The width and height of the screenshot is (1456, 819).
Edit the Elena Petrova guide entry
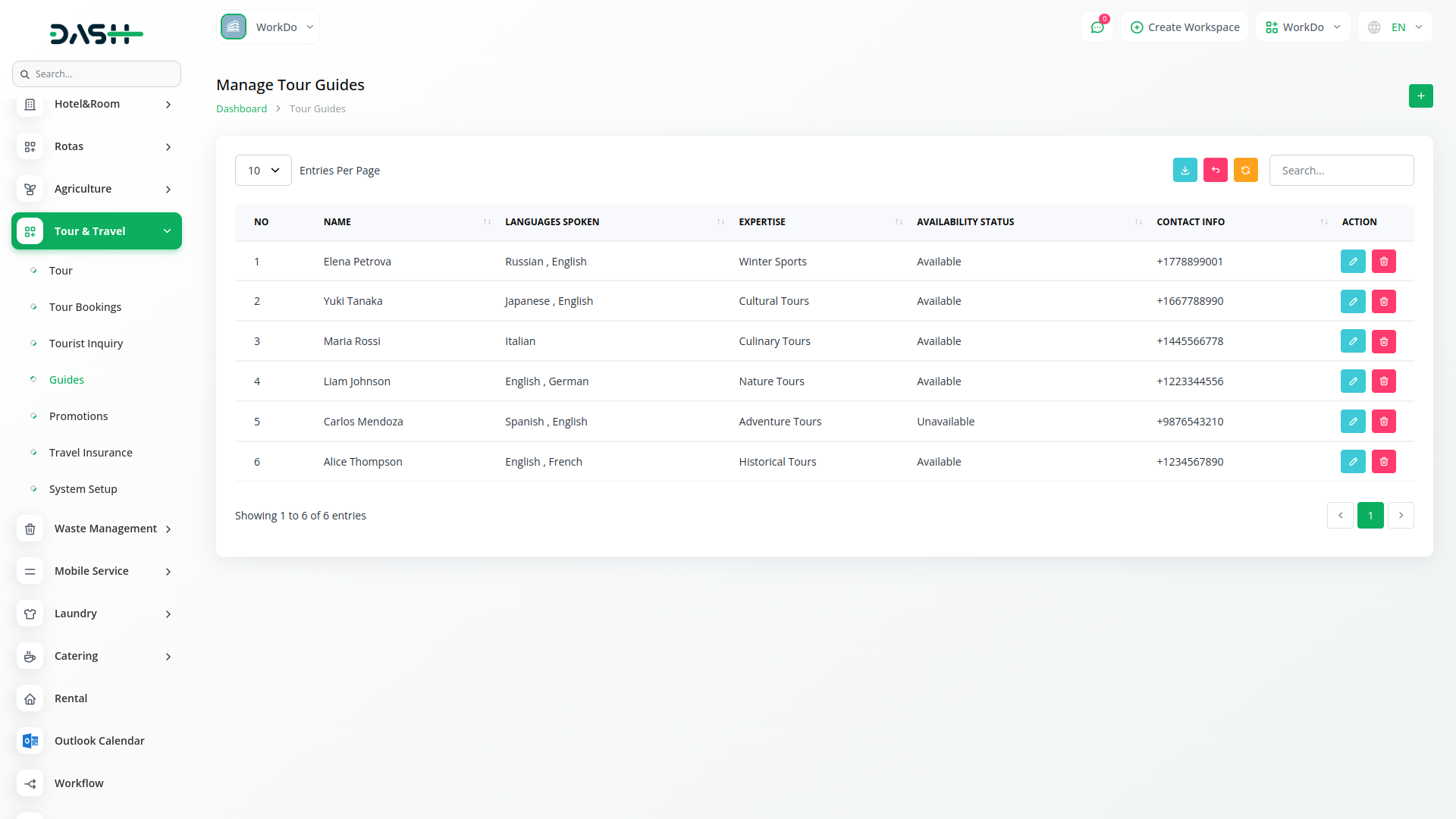click(1353, 261)
